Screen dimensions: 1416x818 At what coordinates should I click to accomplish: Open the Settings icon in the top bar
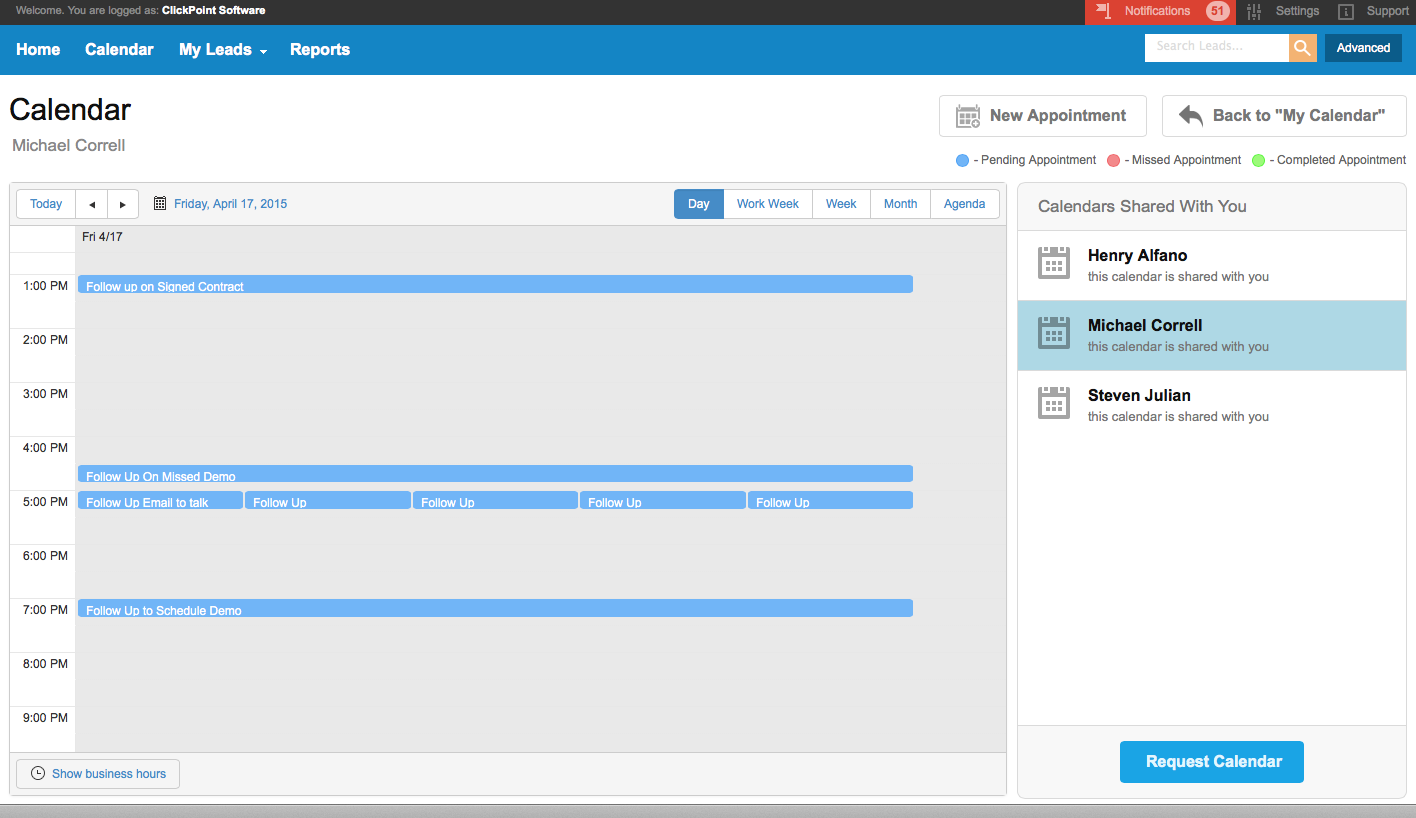pos(1253,11)
